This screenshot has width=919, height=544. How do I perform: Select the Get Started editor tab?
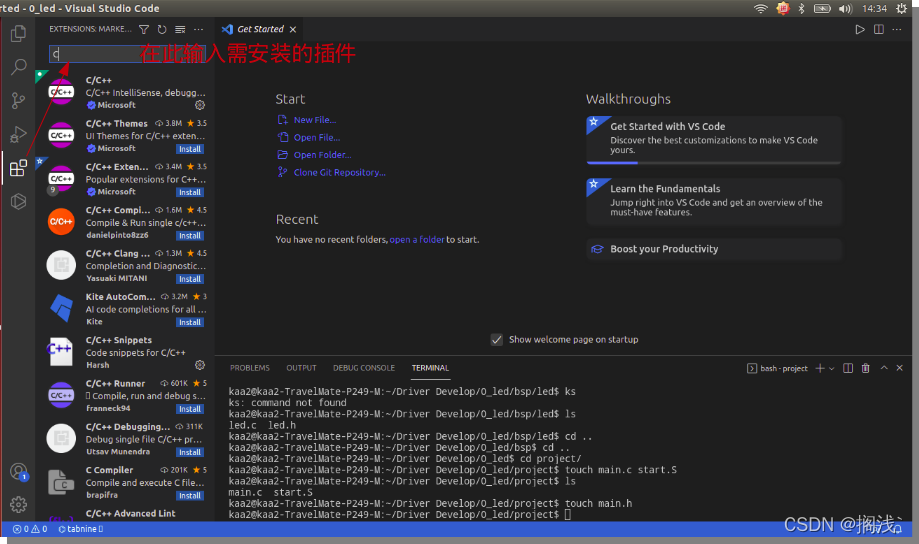coord(259,29)
